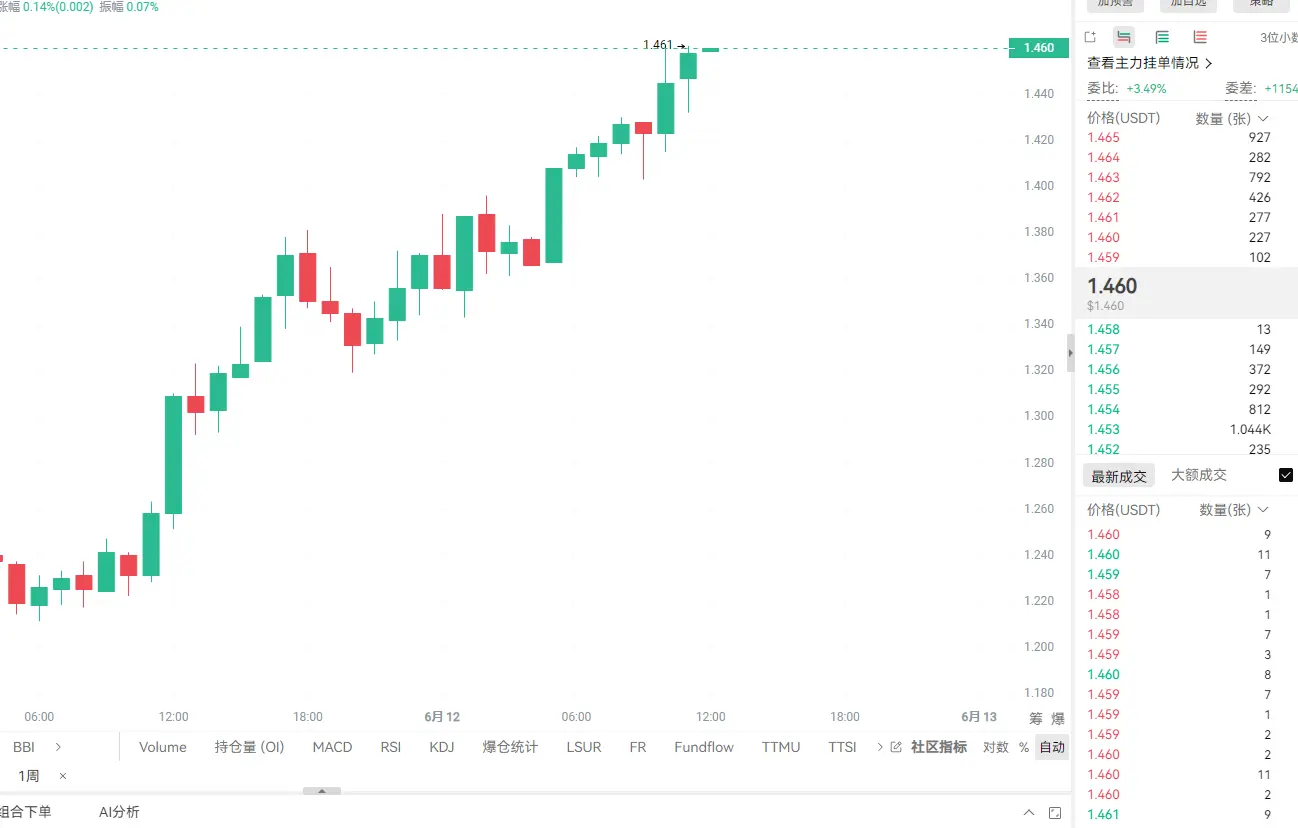Add the MACD indicator
The width and height of the screenshot is (1298, 828).
[332, 747]
